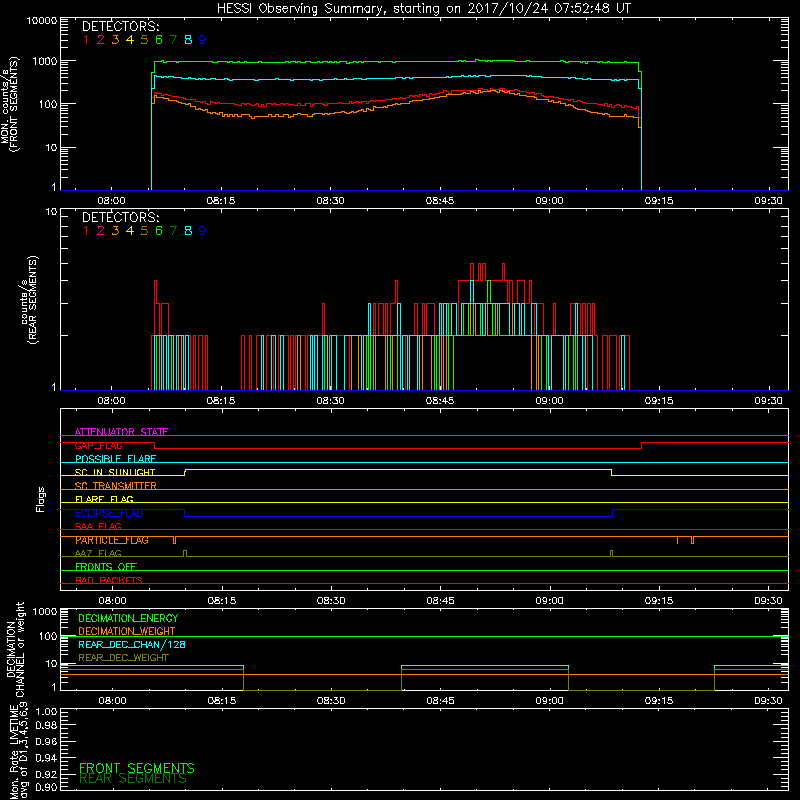800x800 pixels.
Task: Click the FLARE_FLAG label
Action: (104, 499)
